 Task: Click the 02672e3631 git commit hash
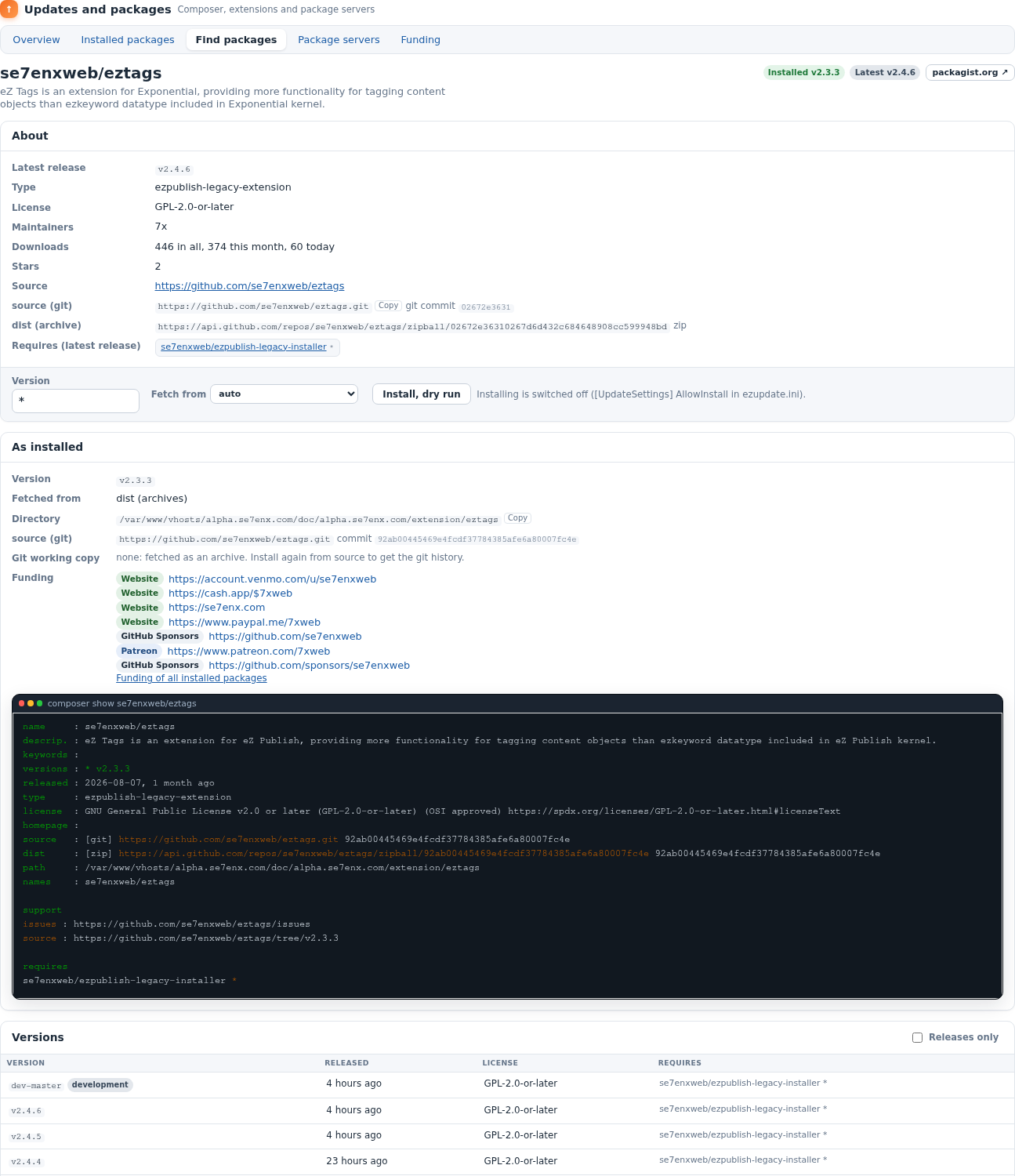click(x=486, y=307)
